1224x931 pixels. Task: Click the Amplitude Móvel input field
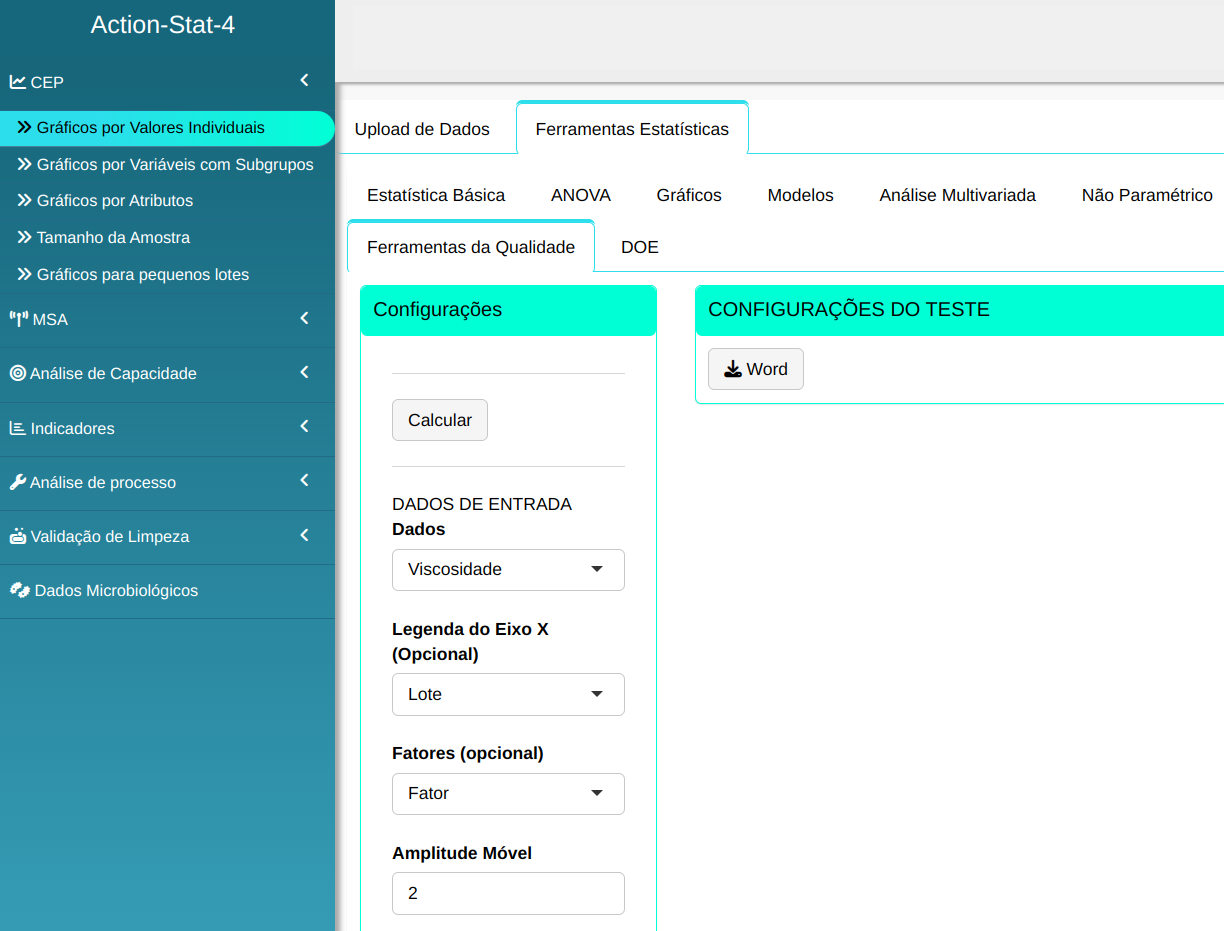[508, 893]
